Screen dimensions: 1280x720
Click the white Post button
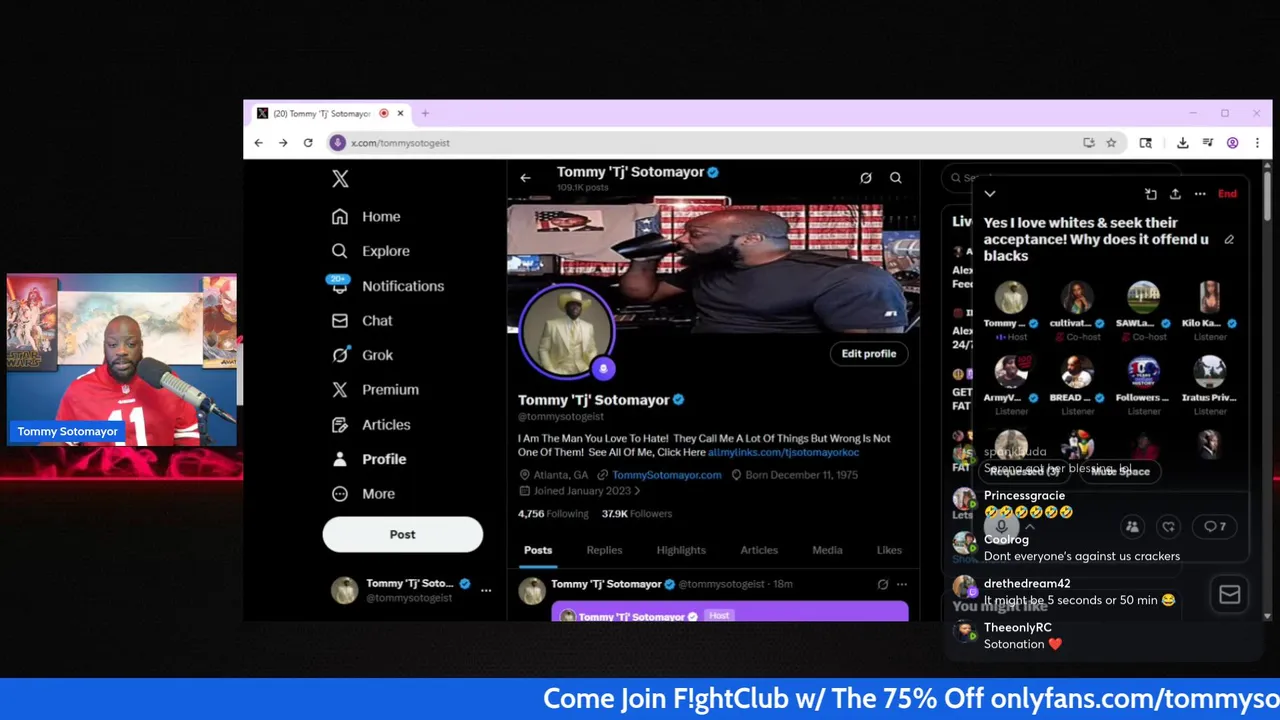point(402,535)
